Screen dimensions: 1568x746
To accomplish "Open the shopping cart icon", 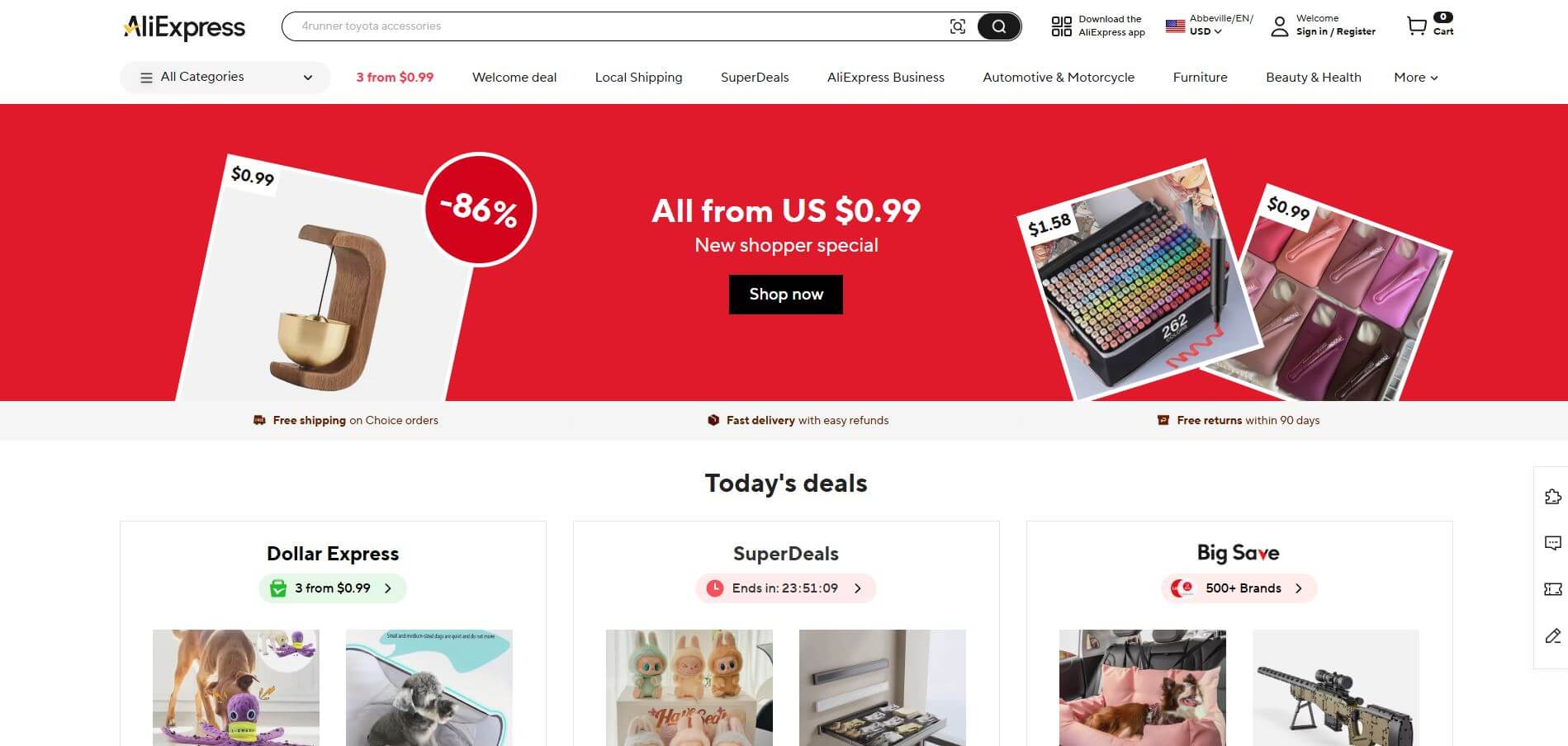I will (x=1417, y=26).
